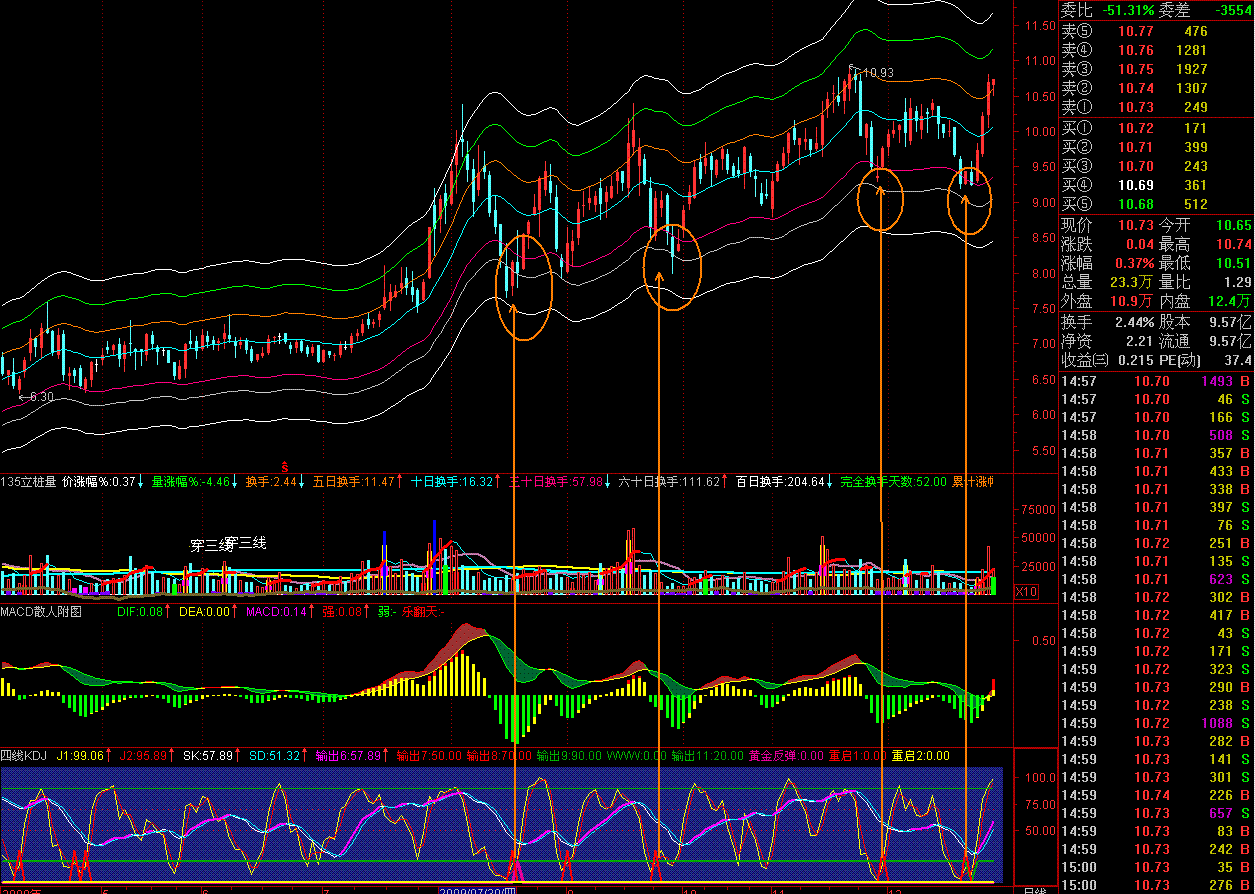Screen dimensions: 1255x894
Task: Click the 买② bid row with 399 volume
Action: 1156,147
